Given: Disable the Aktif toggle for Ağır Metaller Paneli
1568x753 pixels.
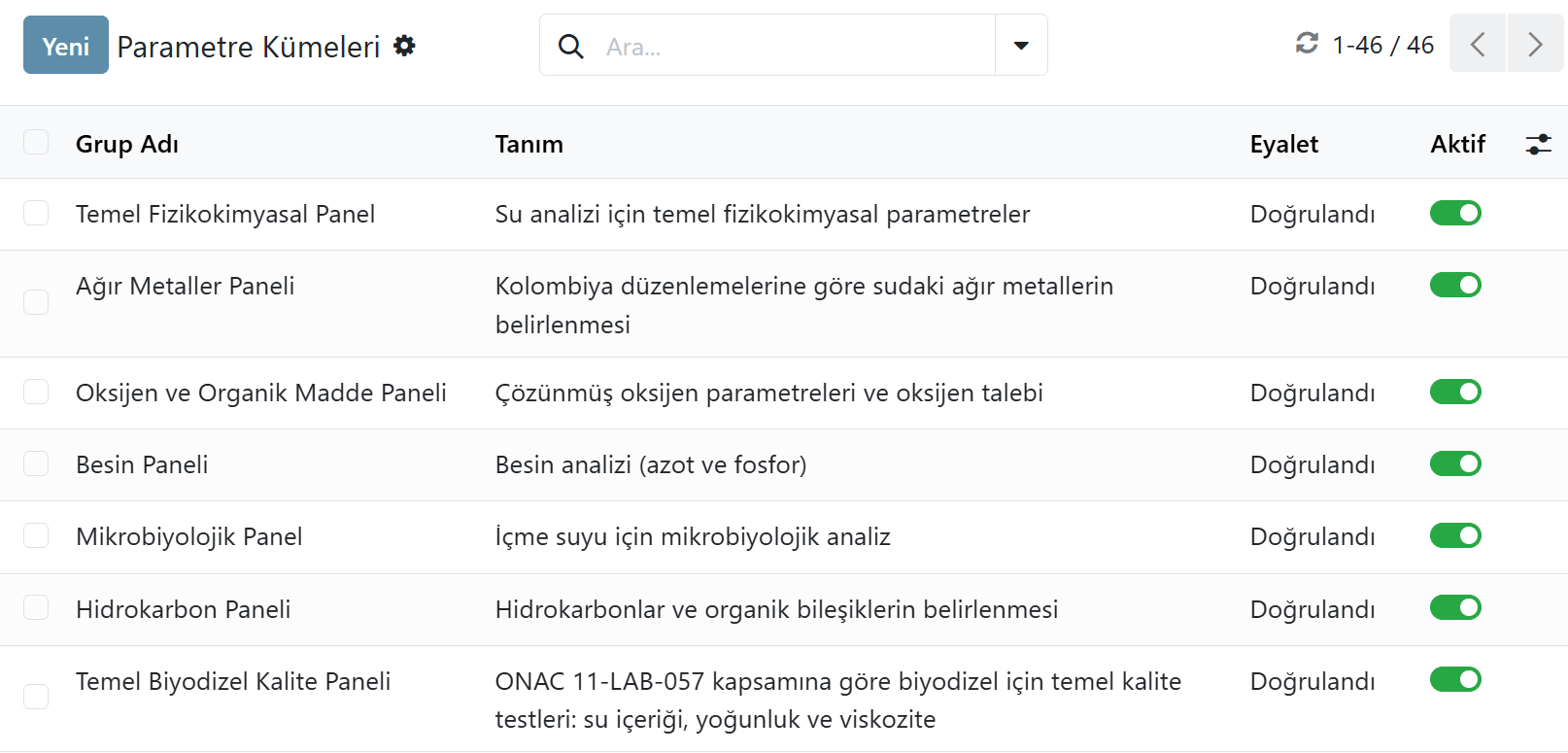Looking at the screenshot, I should [x=1454, y=286].
